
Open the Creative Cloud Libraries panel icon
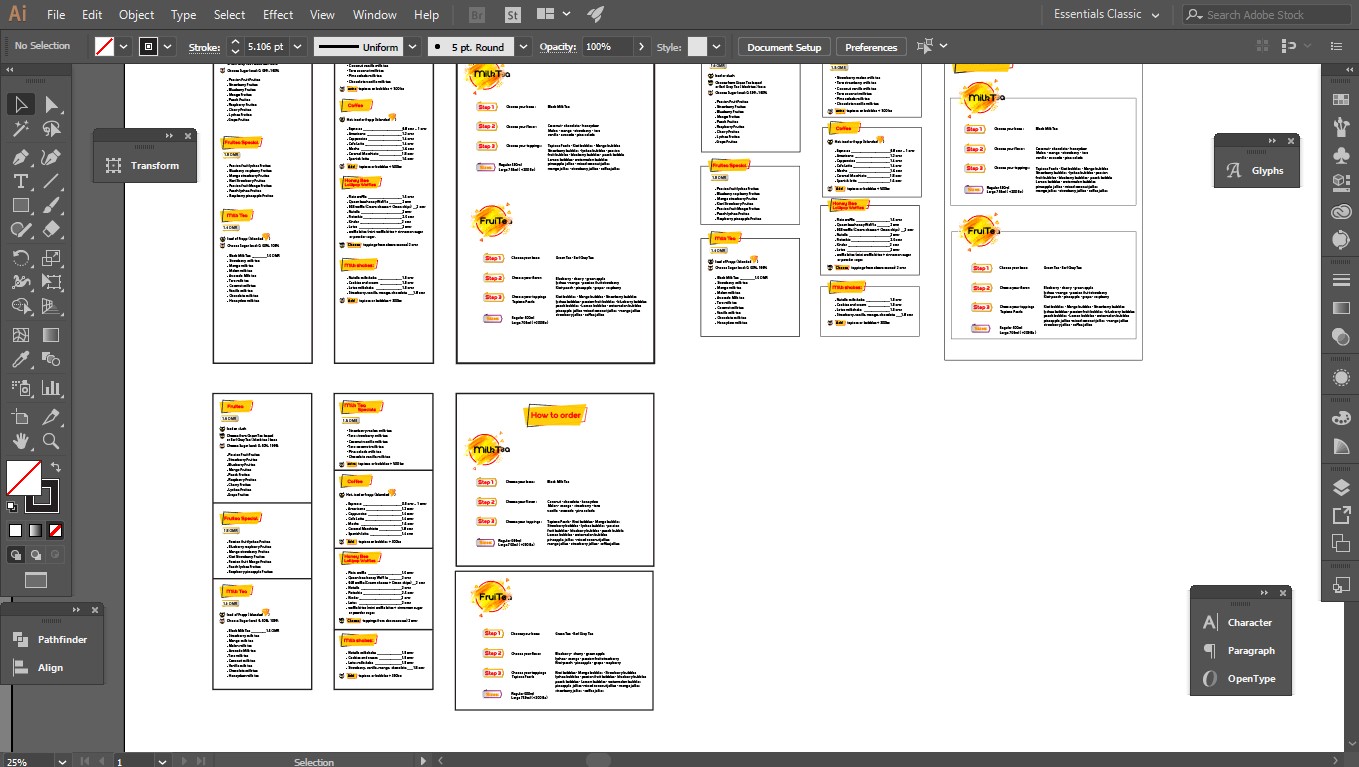[x=1341, y=212]
